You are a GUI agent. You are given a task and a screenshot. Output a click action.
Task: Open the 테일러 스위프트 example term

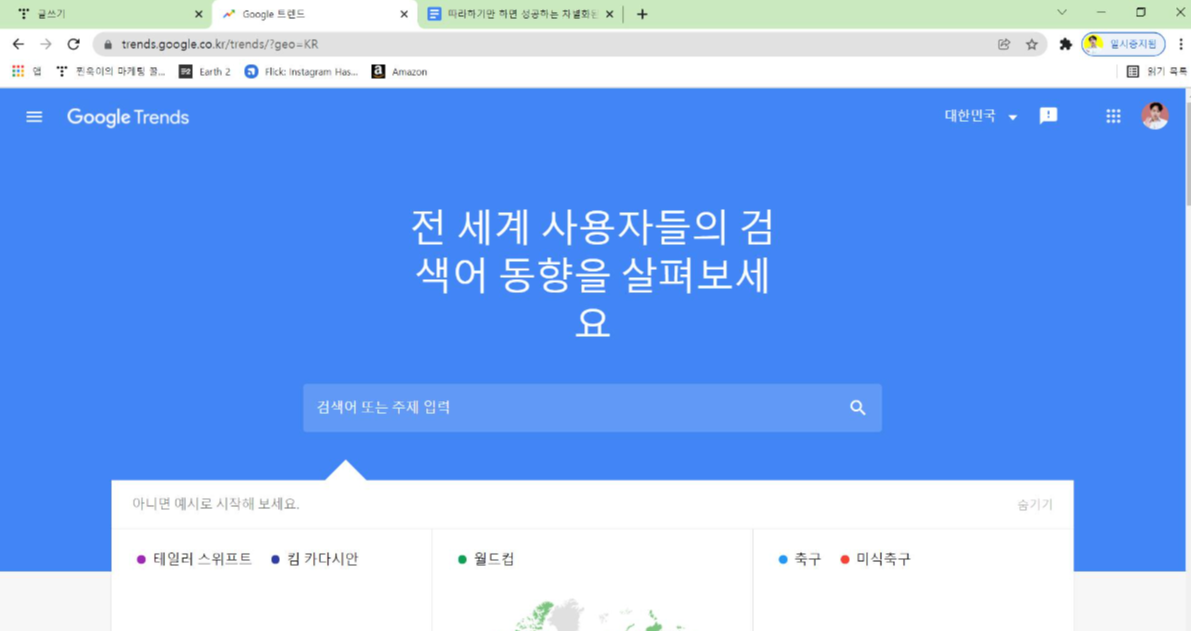(x=194, y=559)
